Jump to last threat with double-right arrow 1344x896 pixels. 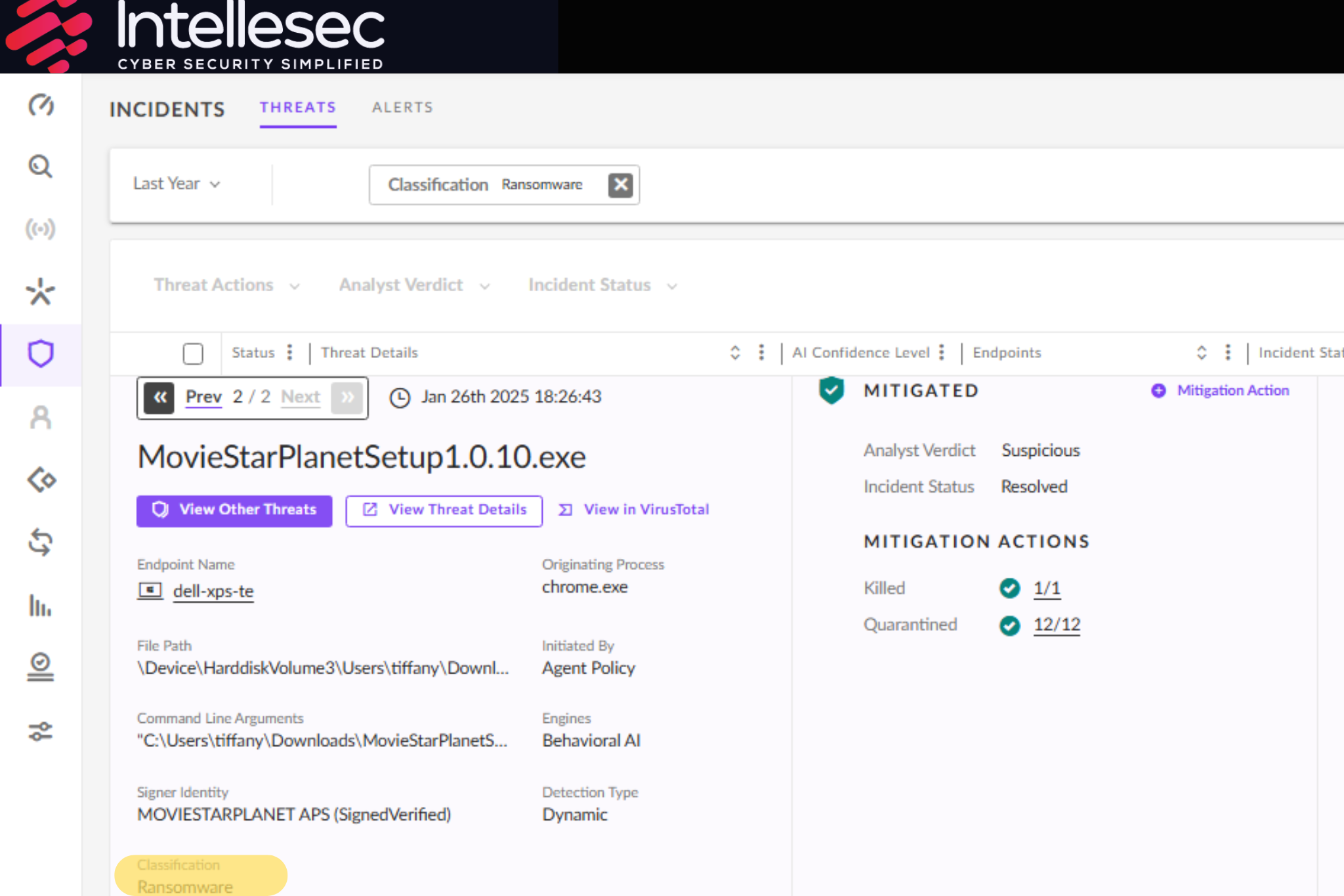(347, 397)
